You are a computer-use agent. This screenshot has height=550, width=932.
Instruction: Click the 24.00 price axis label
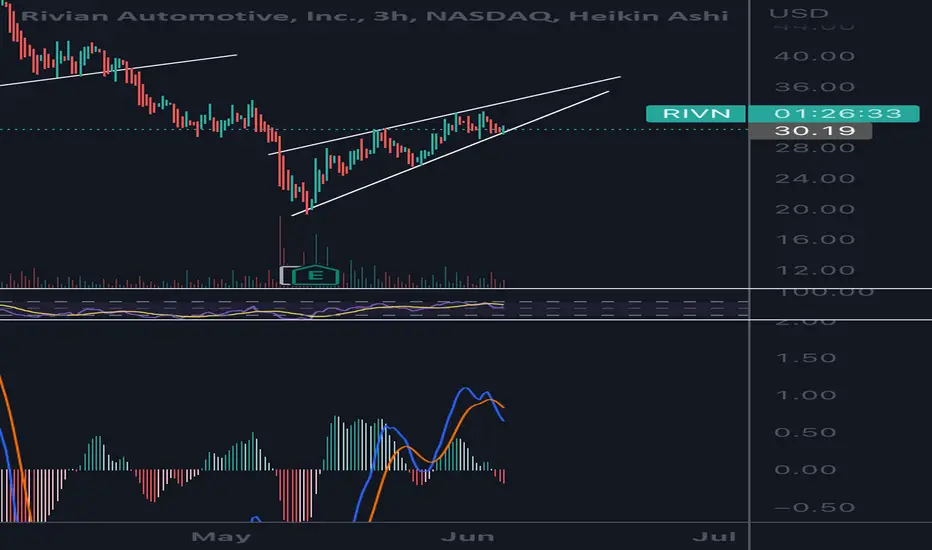click(x=814, y=178)
